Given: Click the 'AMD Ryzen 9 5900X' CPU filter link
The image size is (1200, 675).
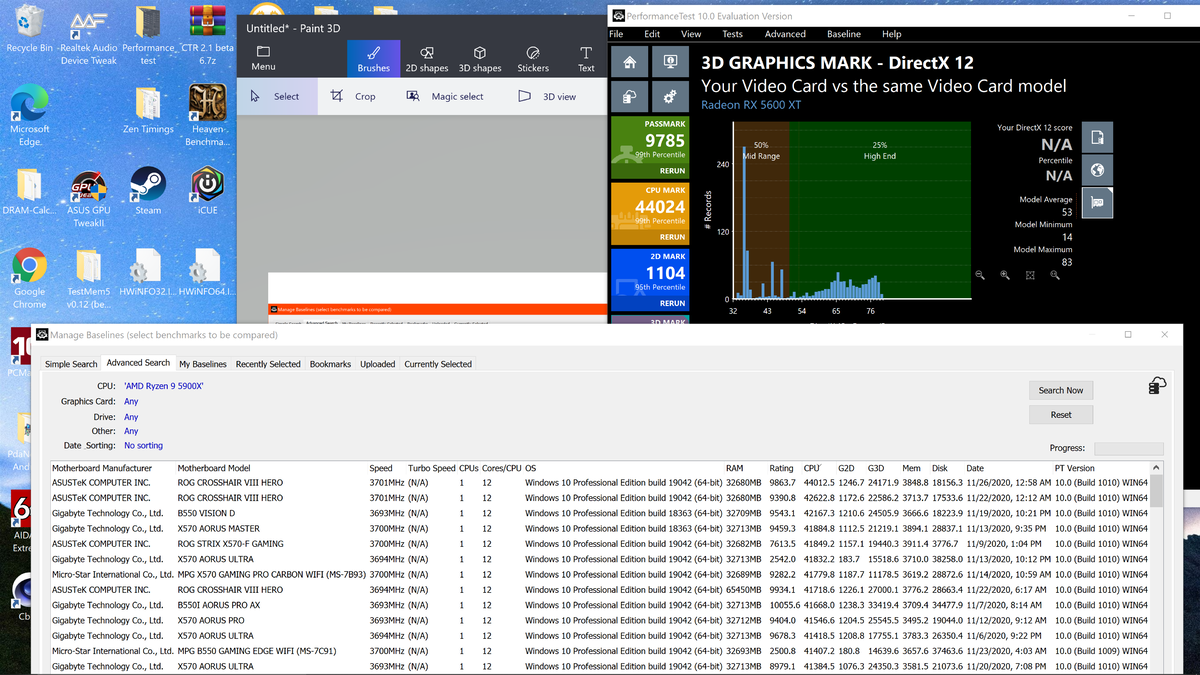Looking at the screenshot, I should pos(164,386).
